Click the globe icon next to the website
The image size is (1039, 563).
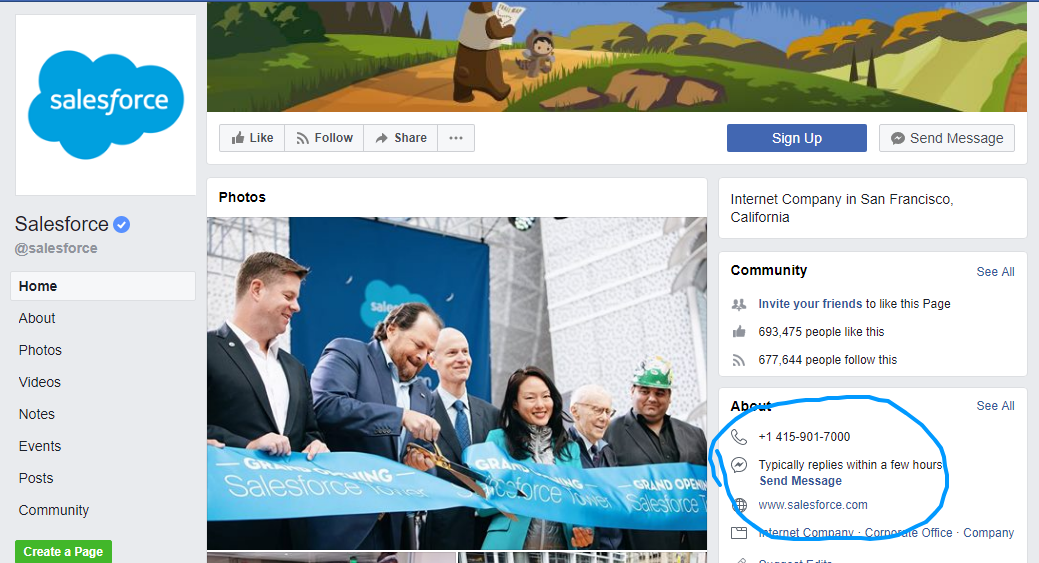(739, 505)
